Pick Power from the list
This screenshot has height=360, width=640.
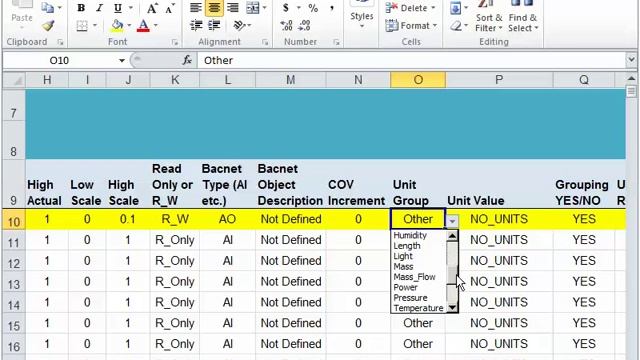(405, 287)
